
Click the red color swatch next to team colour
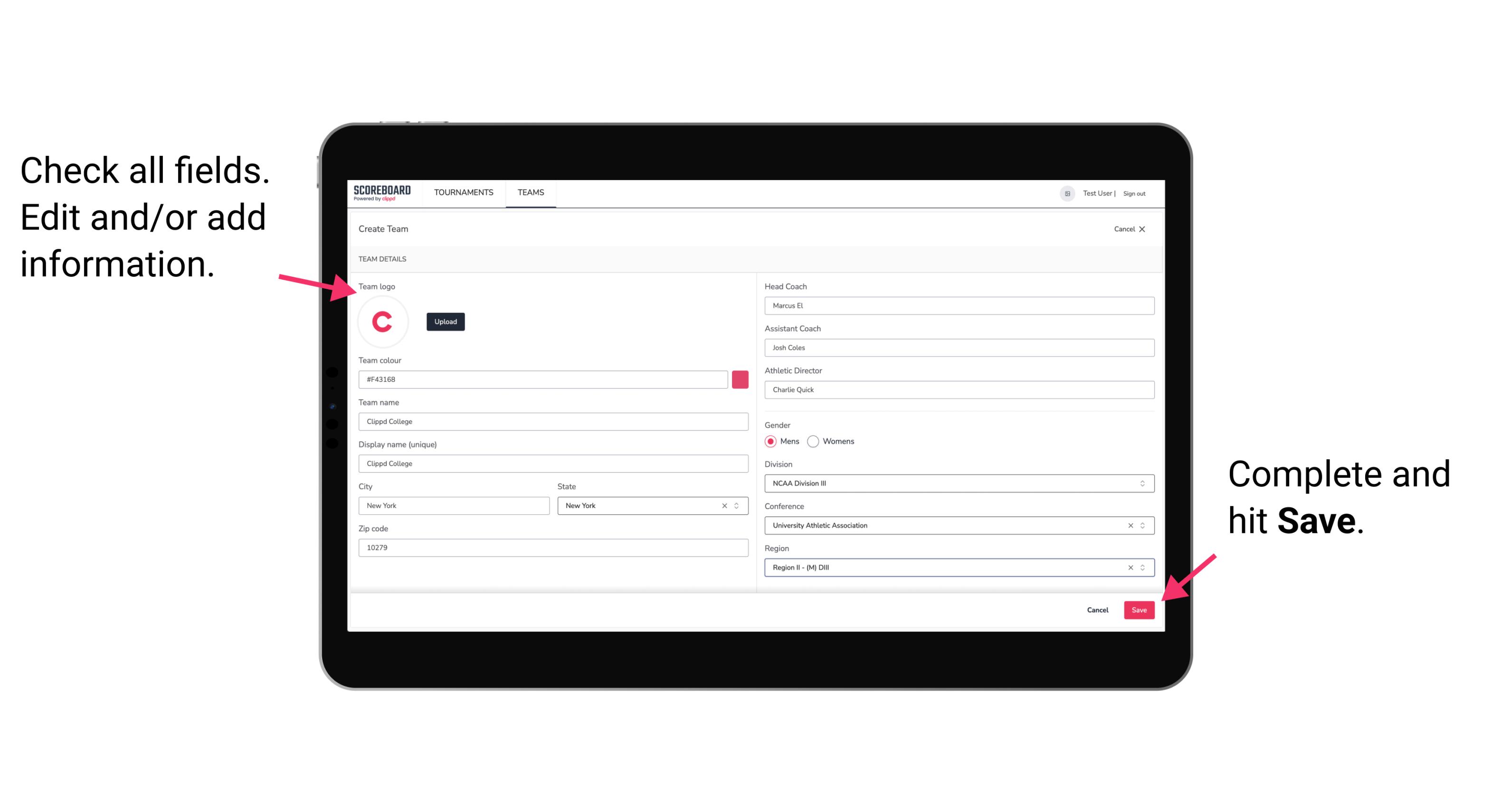point(740,380)
